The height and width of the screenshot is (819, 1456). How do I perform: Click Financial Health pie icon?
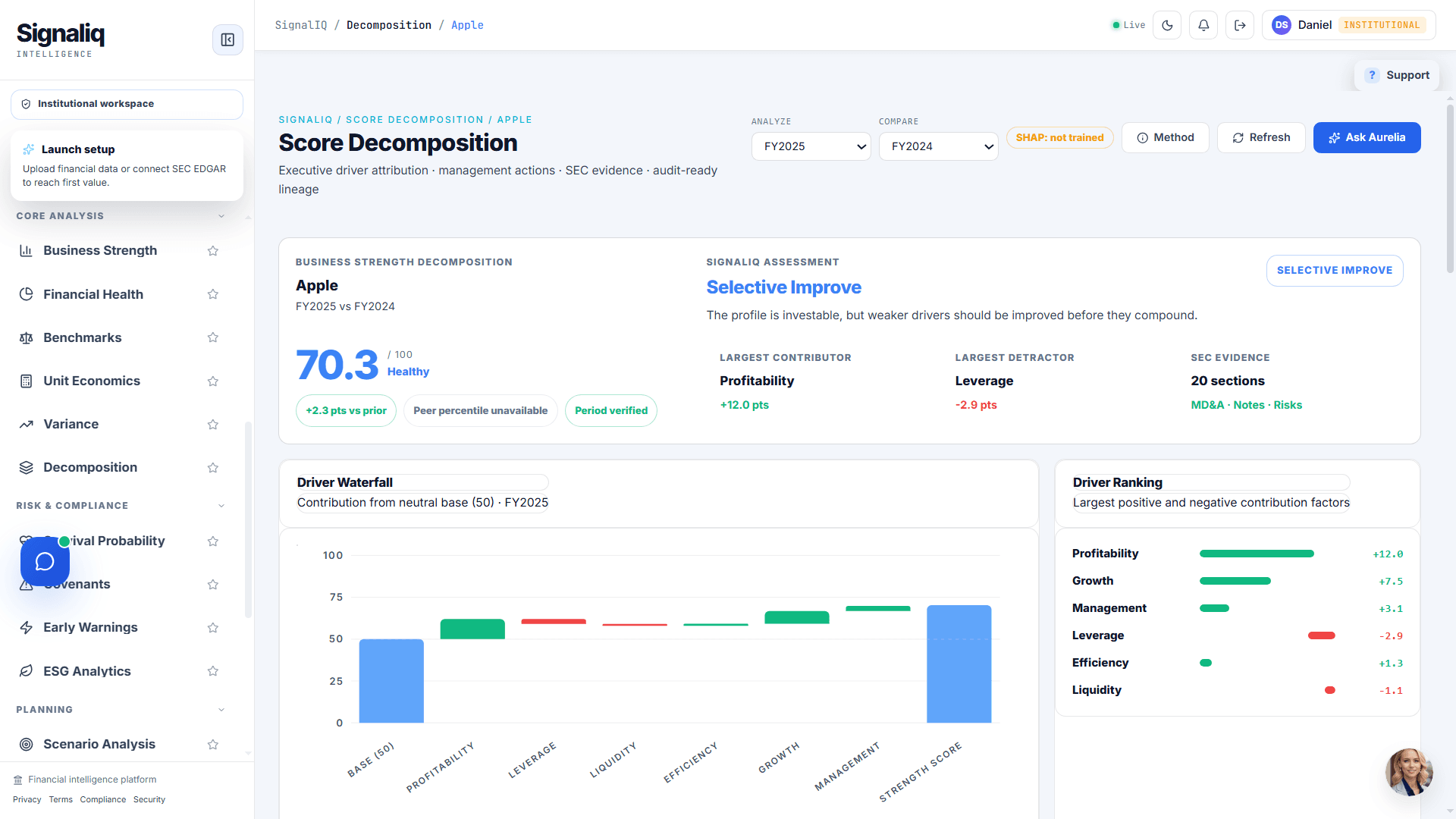[26, 294]
